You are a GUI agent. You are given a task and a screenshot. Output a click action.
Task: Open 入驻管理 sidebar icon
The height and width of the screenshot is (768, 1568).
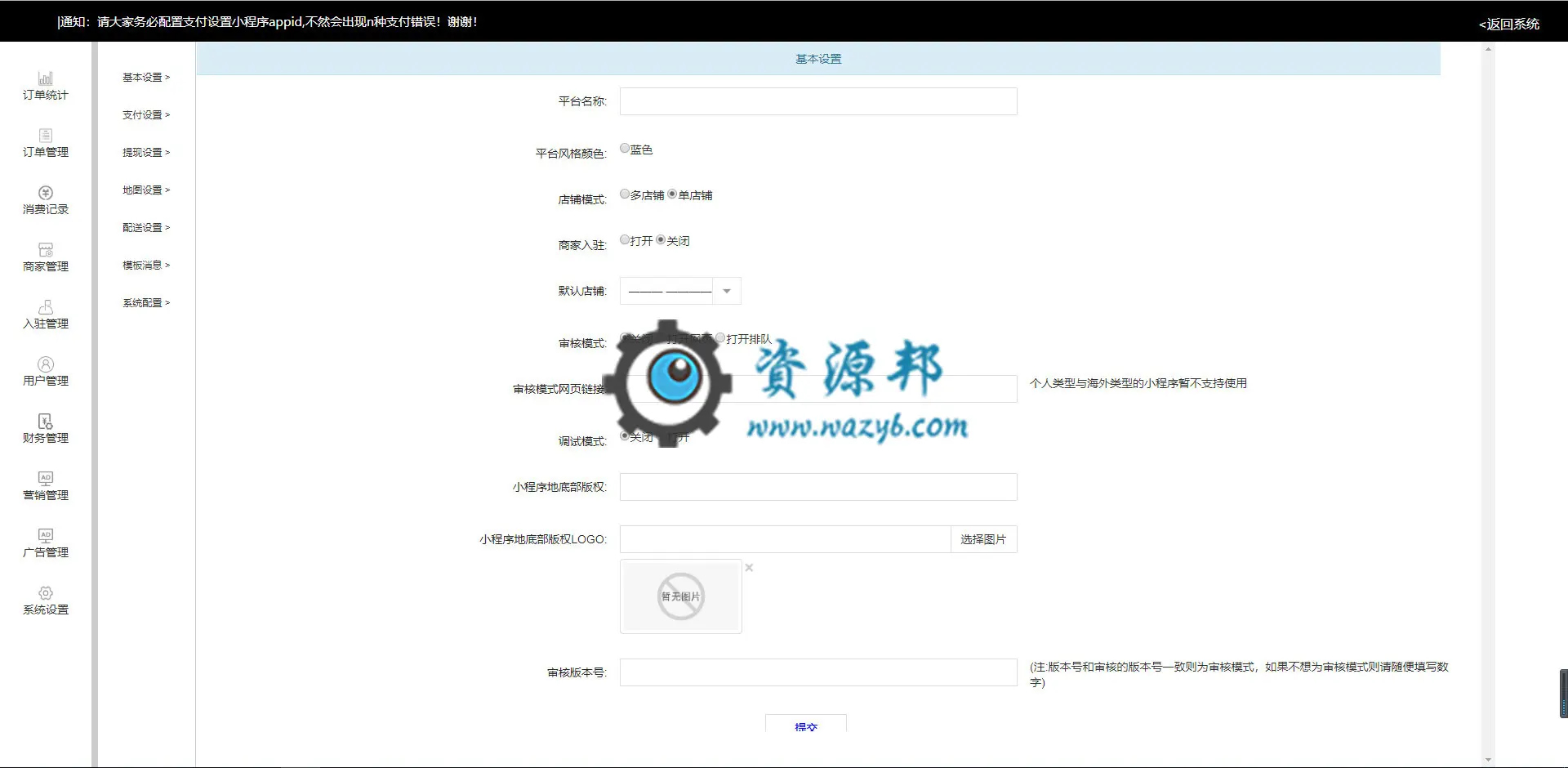click(46, 307)
